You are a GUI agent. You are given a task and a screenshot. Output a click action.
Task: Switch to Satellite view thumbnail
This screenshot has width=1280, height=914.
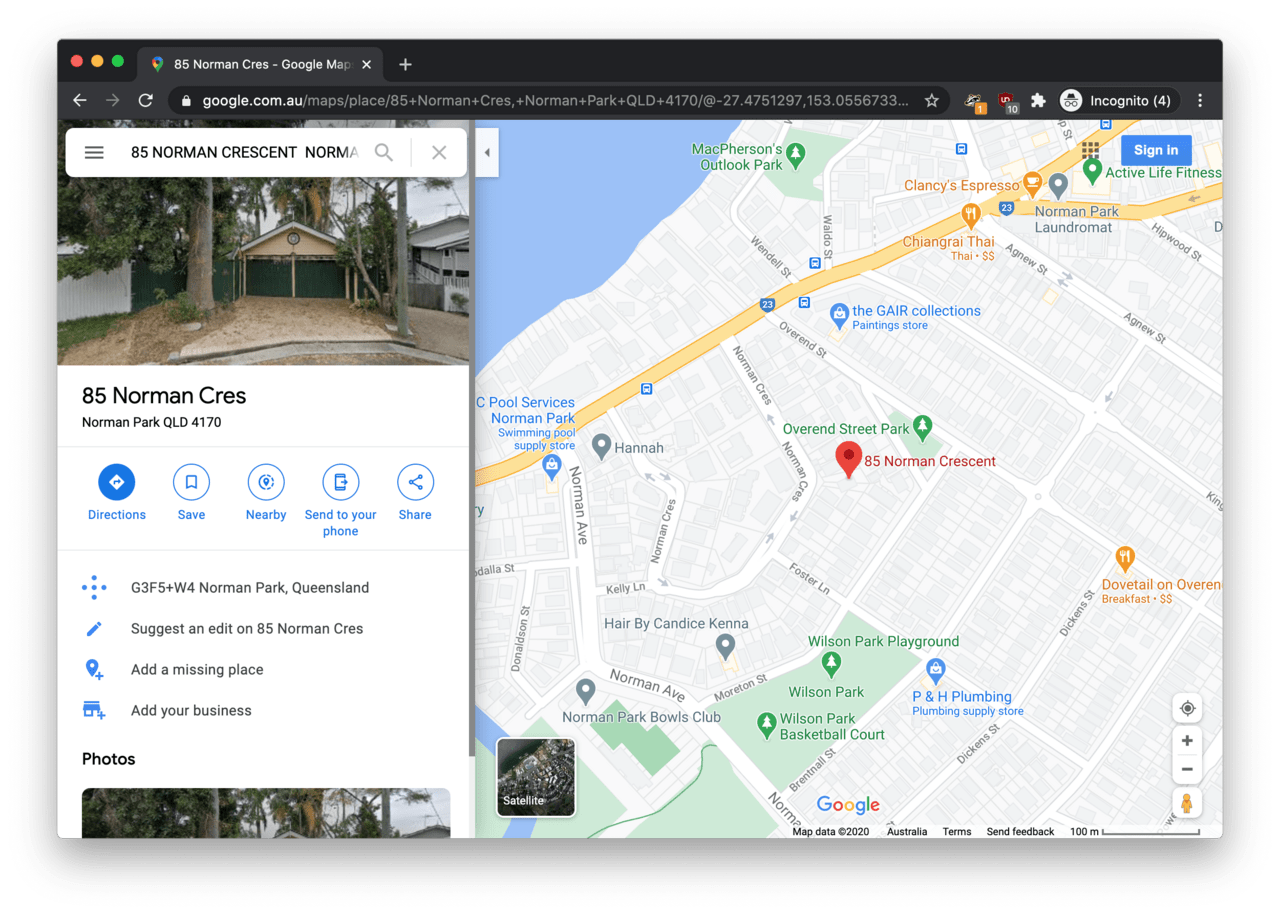point(536,778)
